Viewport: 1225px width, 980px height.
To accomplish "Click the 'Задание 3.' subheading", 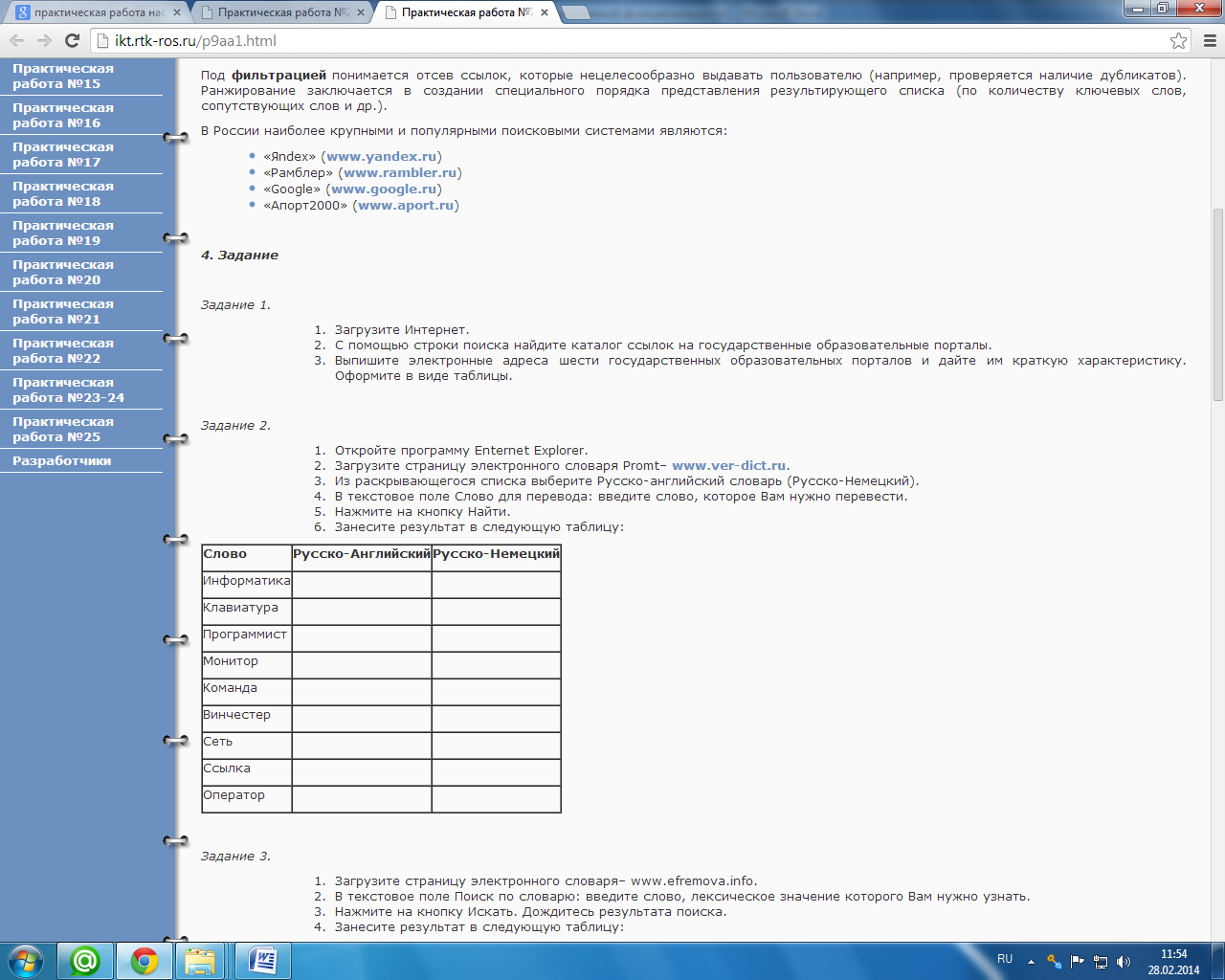I will point(235,857).
